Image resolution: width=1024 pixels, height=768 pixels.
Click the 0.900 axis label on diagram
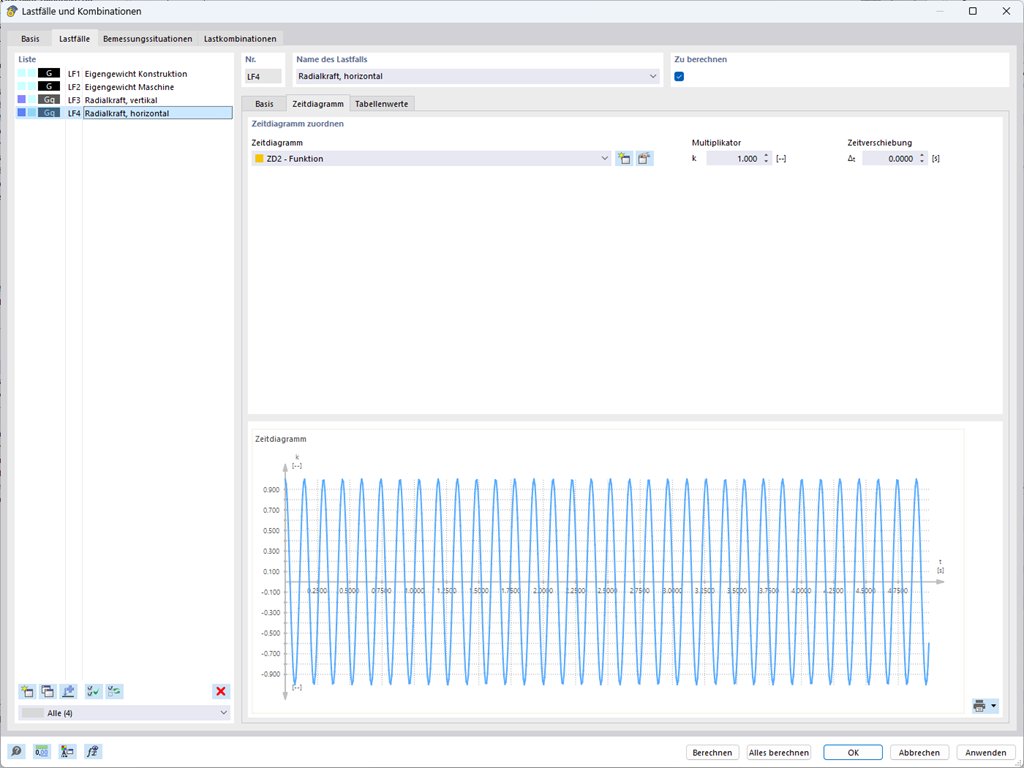point(271,490)
